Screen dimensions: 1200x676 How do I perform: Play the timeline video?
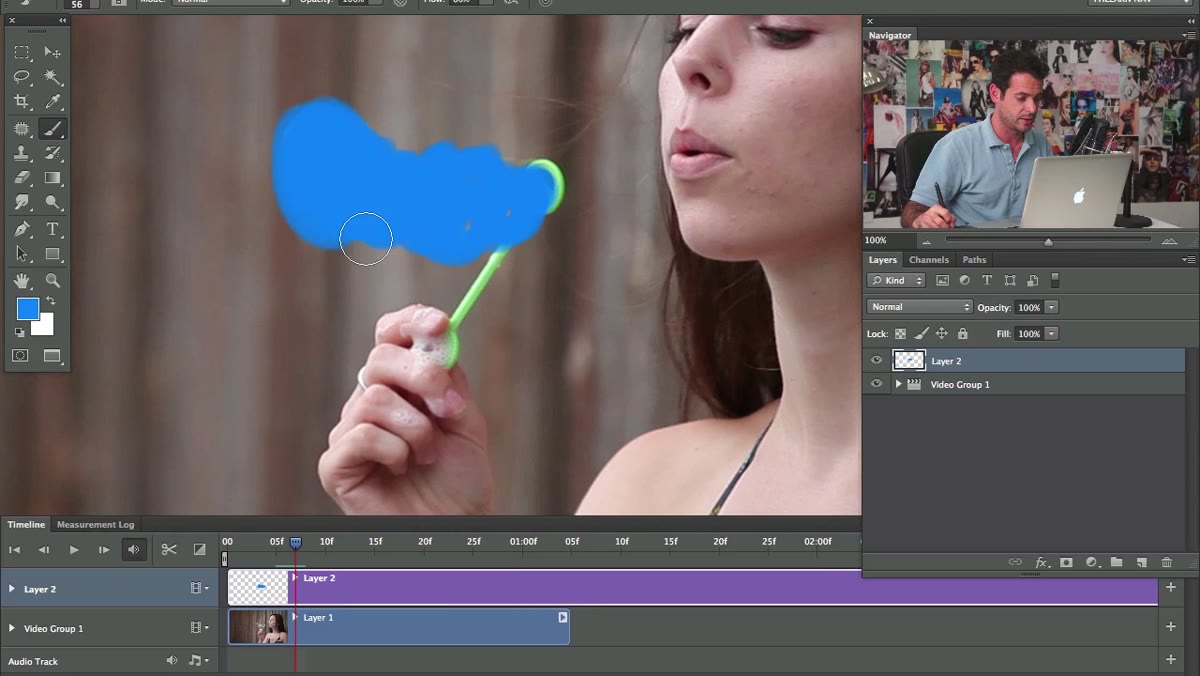74,549
